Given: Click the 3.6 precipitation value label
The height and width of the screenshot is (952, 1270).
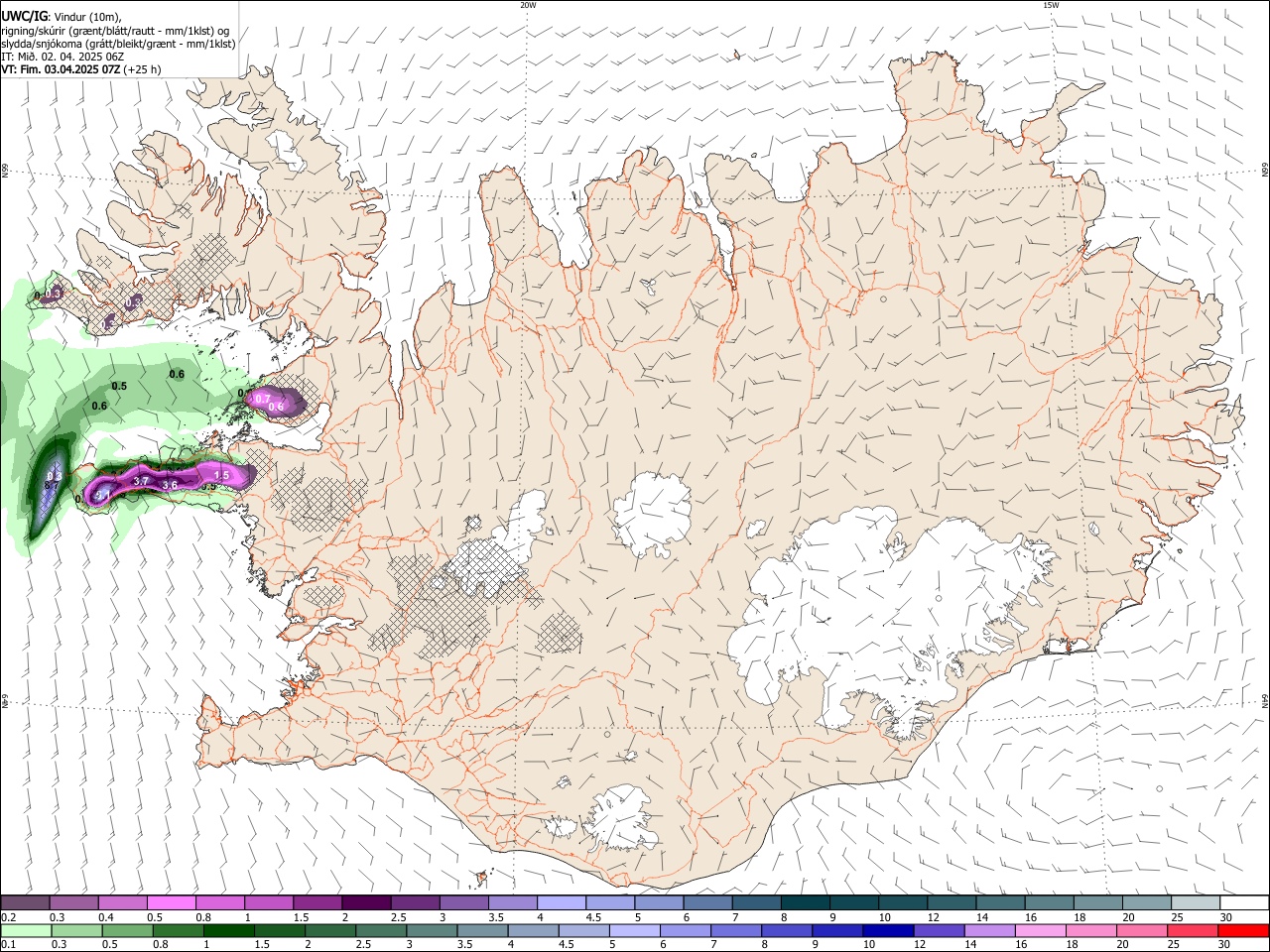Looking at the screenshot, I should click(x=170, y=485).
